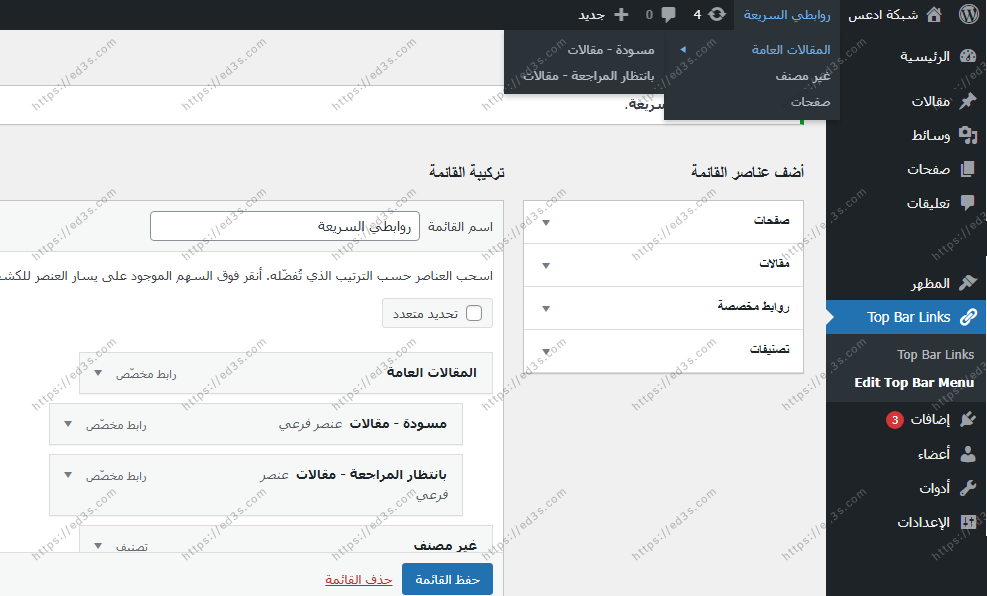This screenshot has height=596, width=987.
Task: Click the paintbrush icon for المظهر
Action: 967,283
